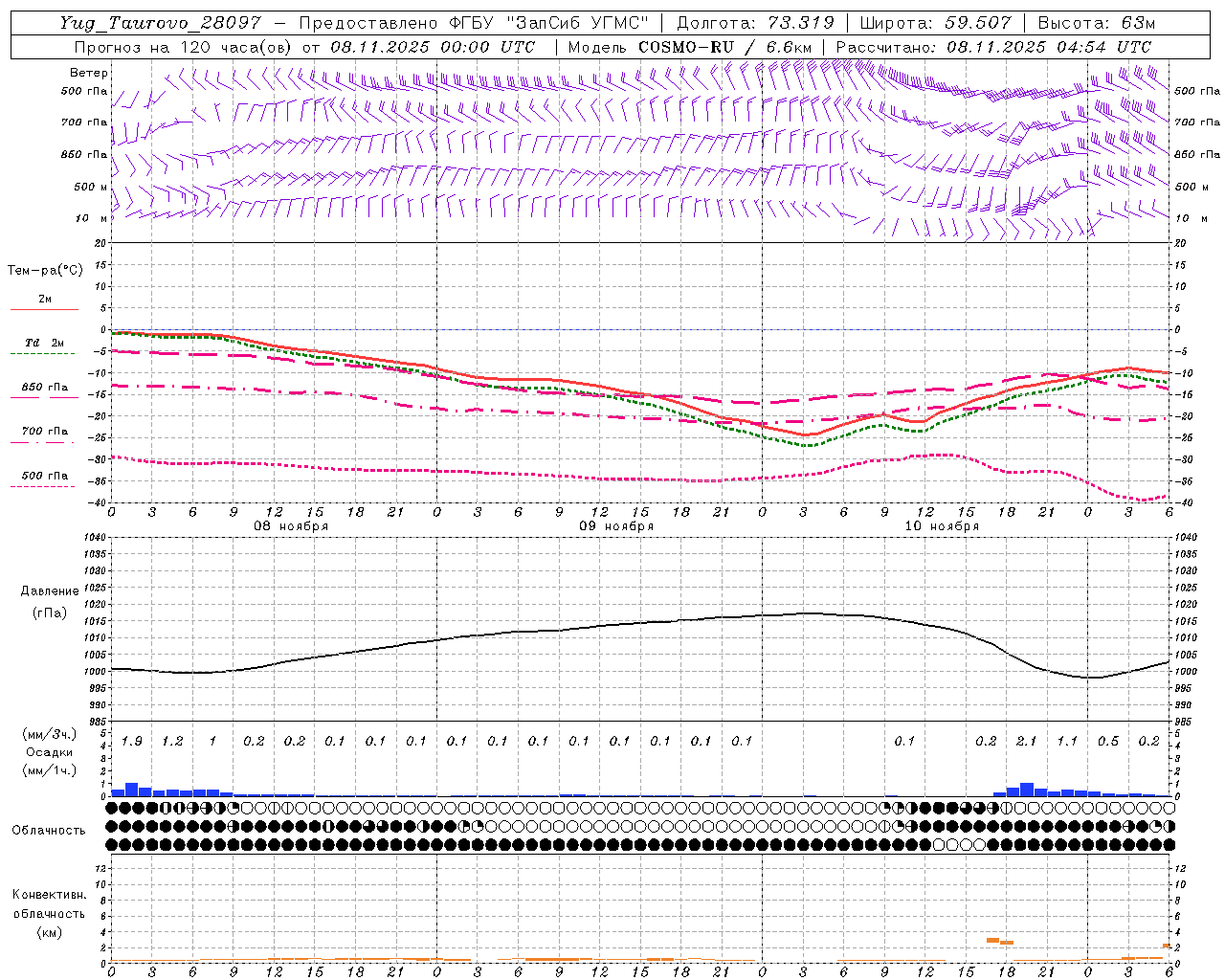Click the Осадки precipitation label
Viewport: 1225px width, 980px height.
coord(50,752)
